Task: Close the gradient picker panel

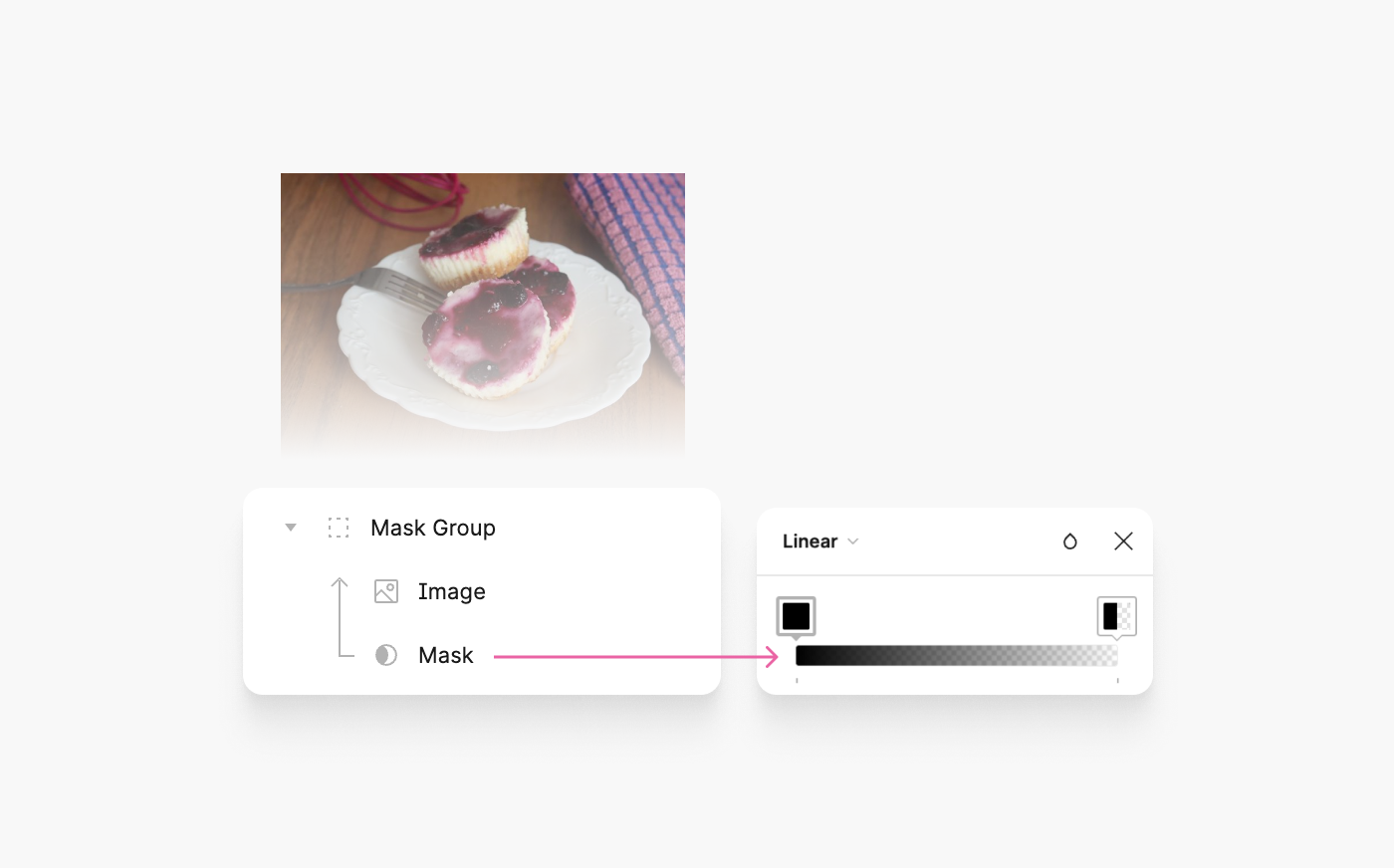Action: [x=1124, y=542]
